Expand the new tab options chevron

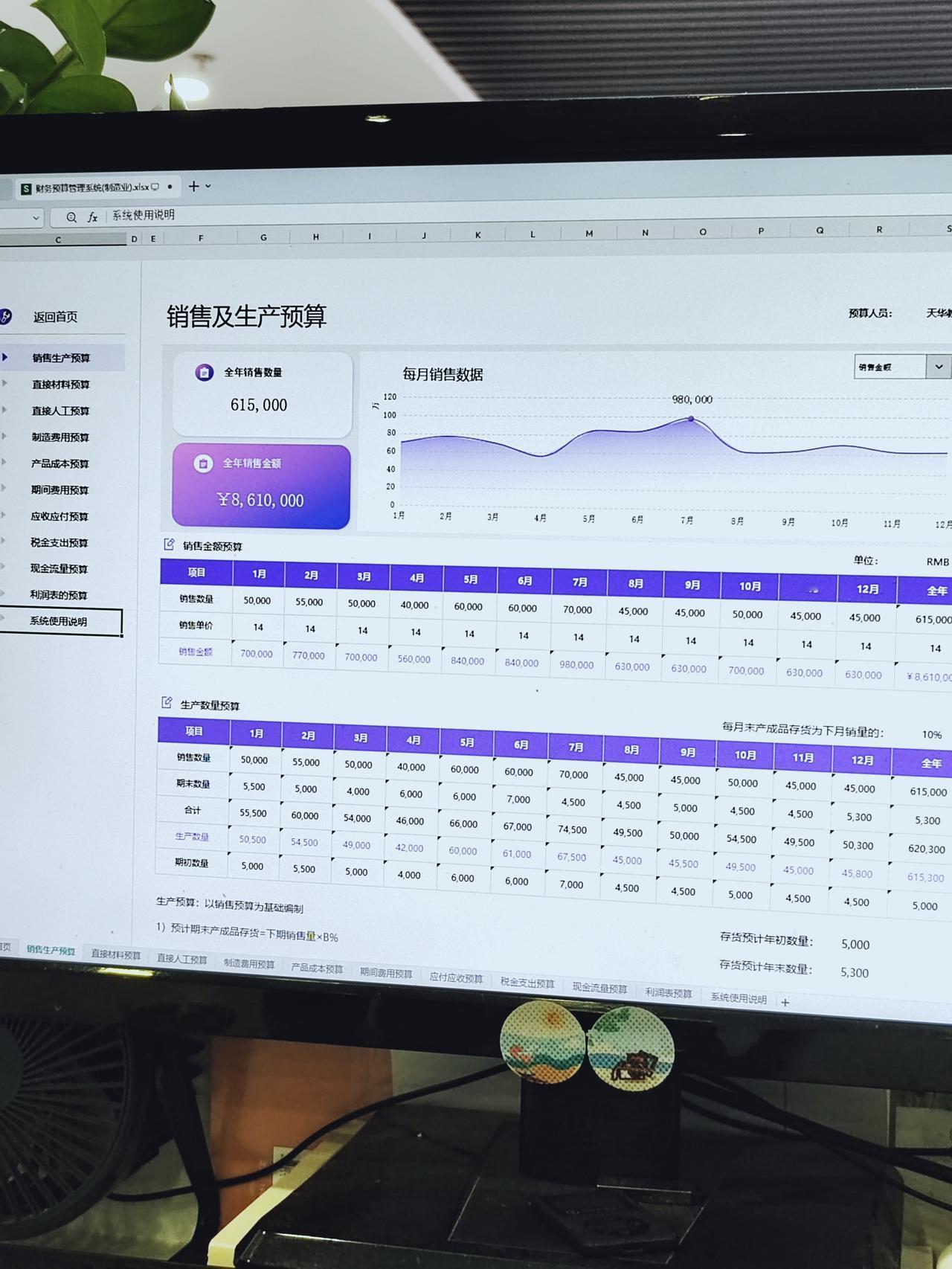[x=208, y=186]
